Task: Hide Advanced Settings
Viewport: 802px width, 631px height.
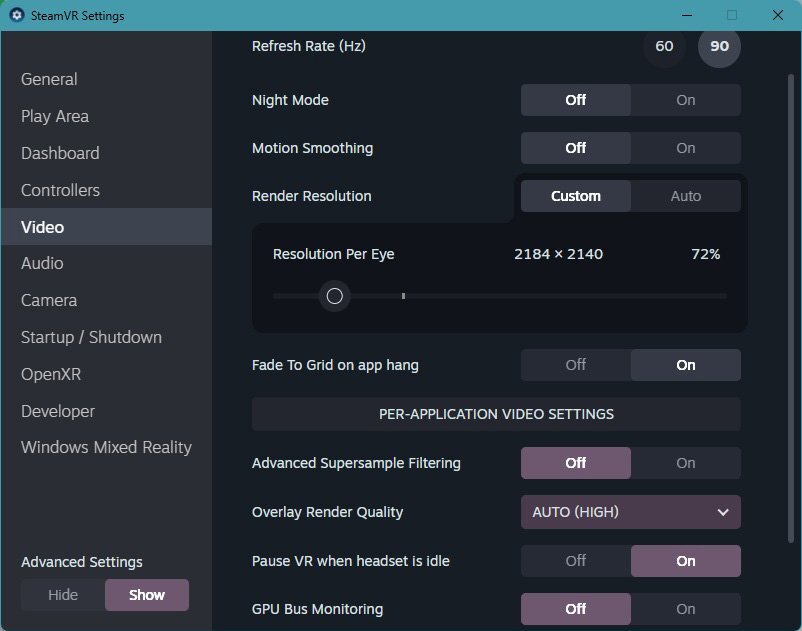Action: (63, 595)
